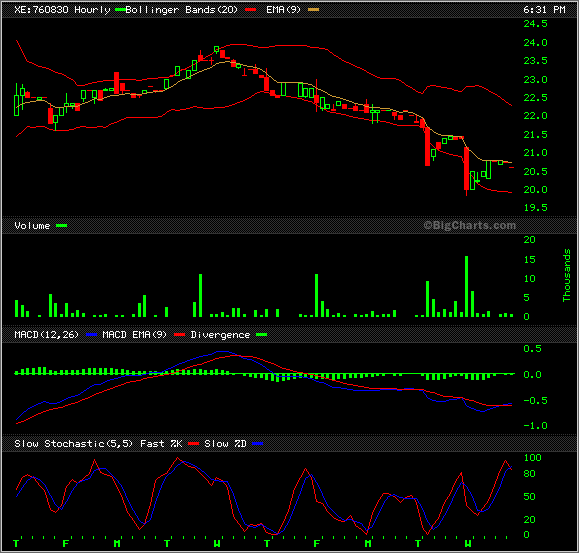Screen dimensions: 579x553
Task: Click the 24.0 price axis label
Action: (x=535, y=43)
